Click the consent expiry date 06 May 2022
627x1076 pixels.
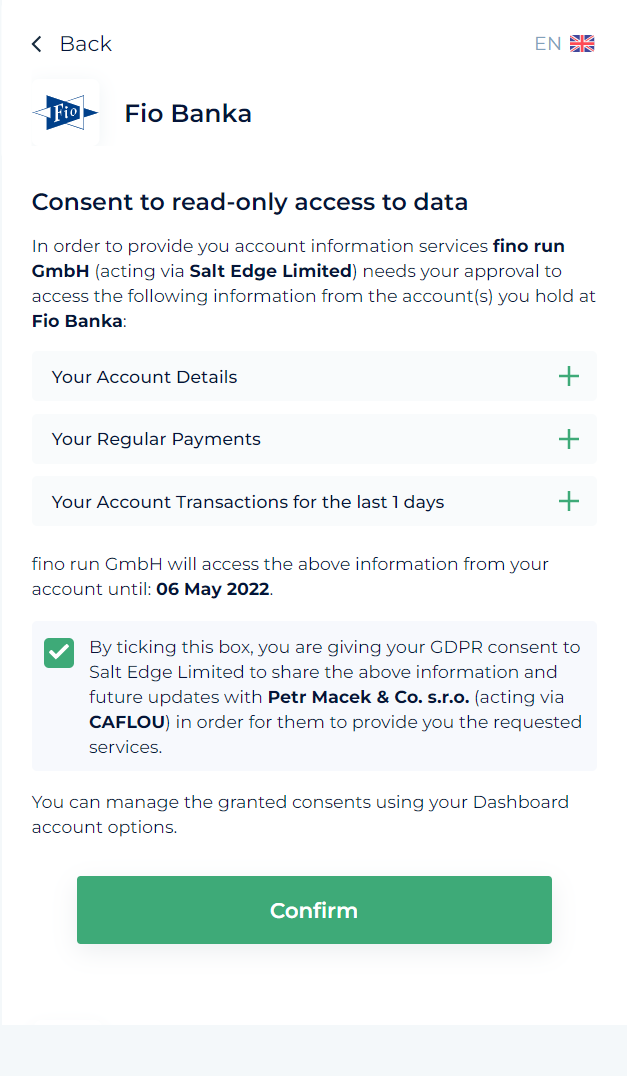point(212,589)
